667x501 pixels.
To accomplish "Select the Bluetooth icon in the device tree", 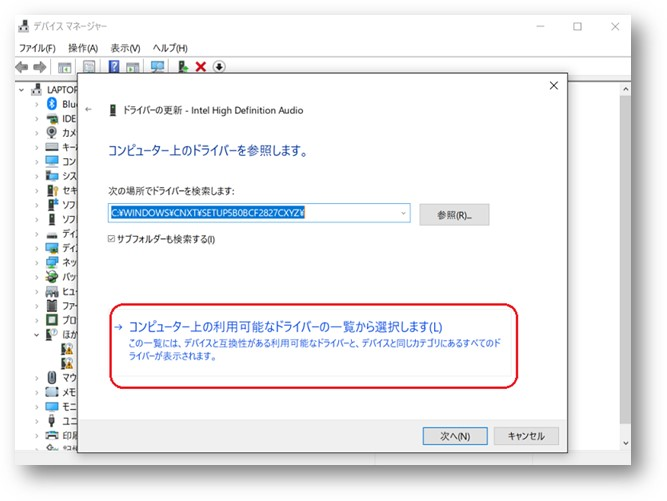I will point(51,103).
